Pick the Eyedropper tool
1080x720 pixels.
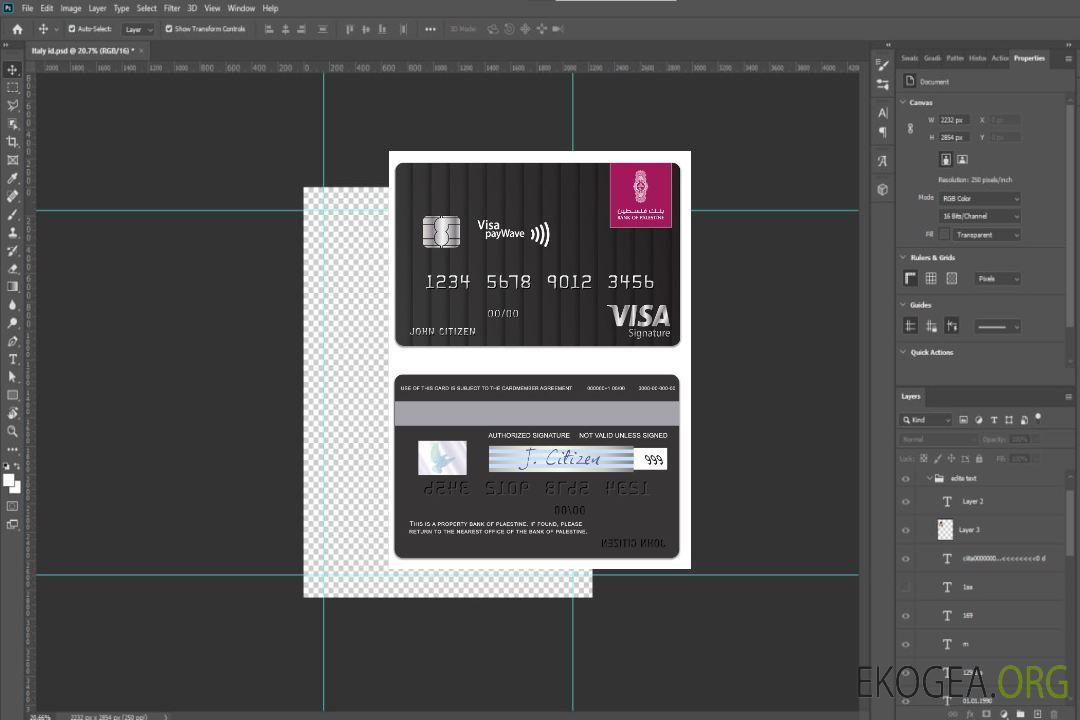[x=12, y=178]
